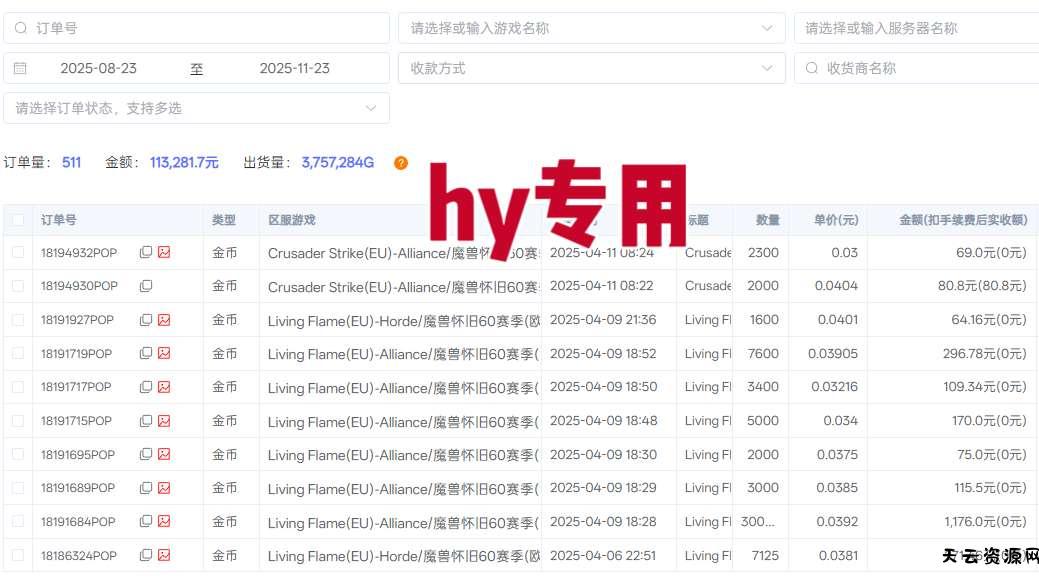Click the copy icon beside order 18194930POP

coord(146,286)
